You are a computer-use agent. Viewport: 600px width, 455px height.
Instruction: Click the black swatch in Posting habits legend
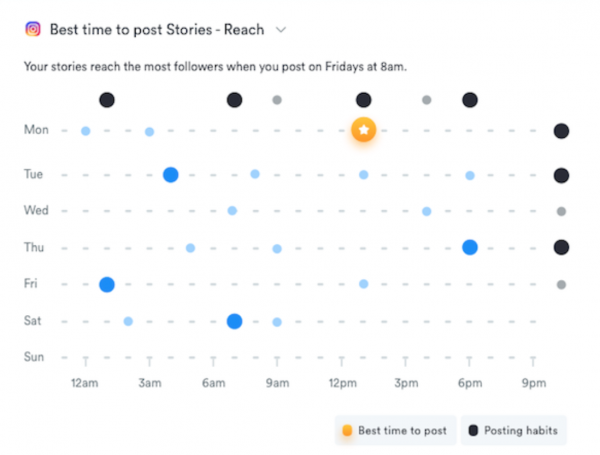click(473, 431)
